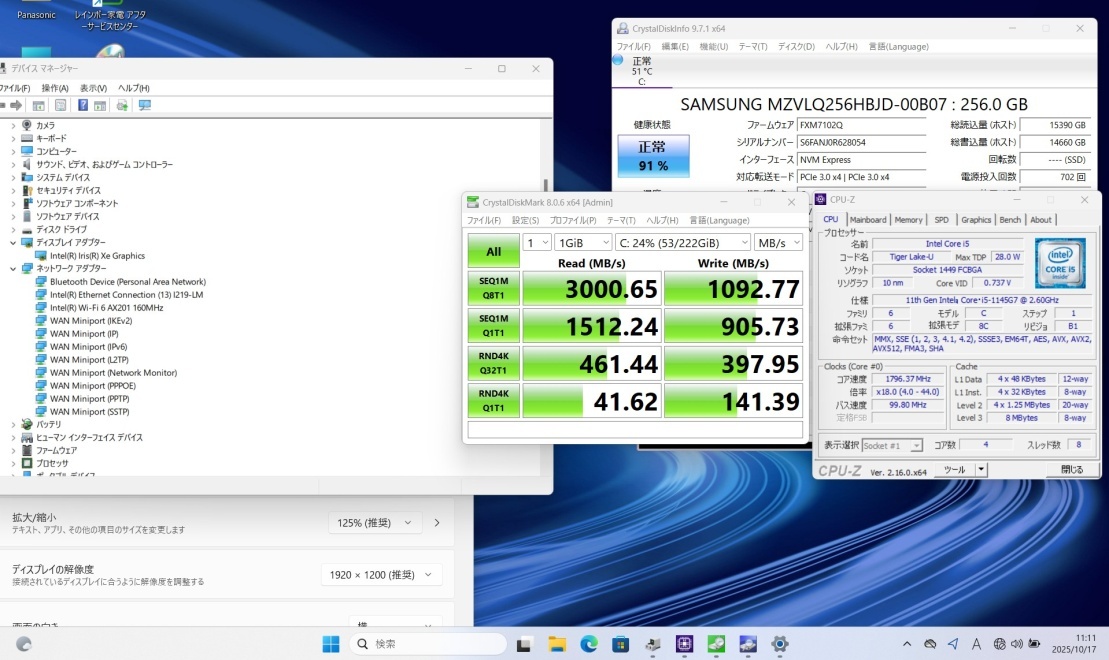The image size is (1109, 660).
Task: Switch to the Mainboard tab in CPU-Z
Action: tap(867, 220)
